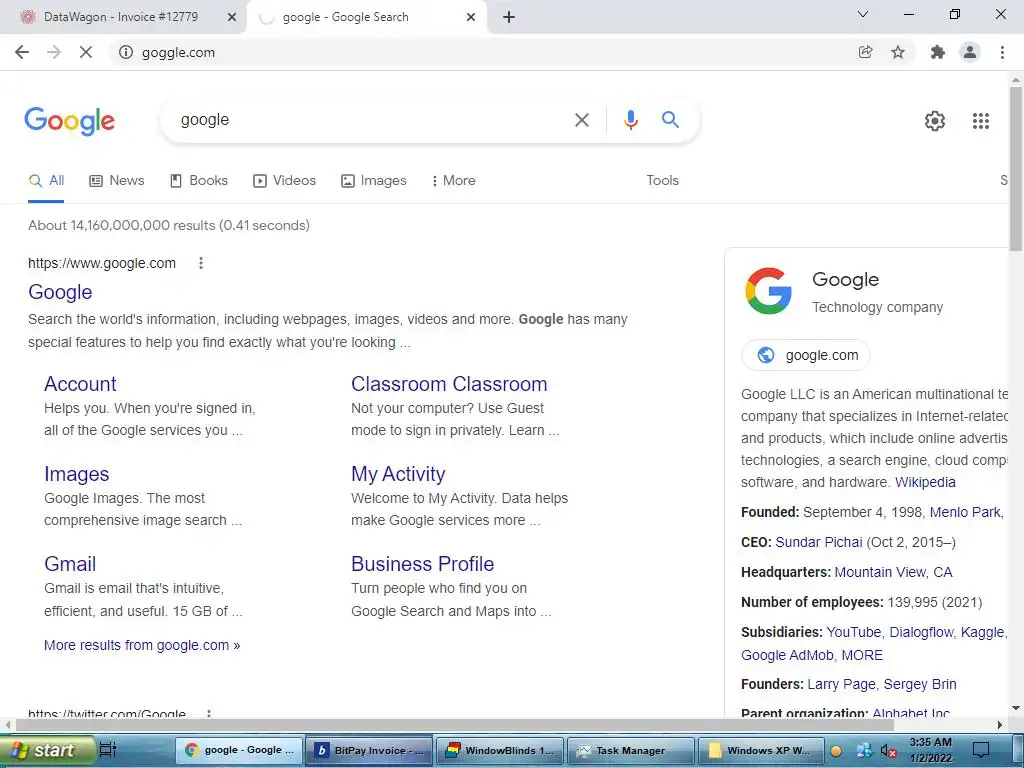This screenshot has width=1024, height=768.
Task: Switch to BitPay Invoice taskbar item
Action: 370,751
